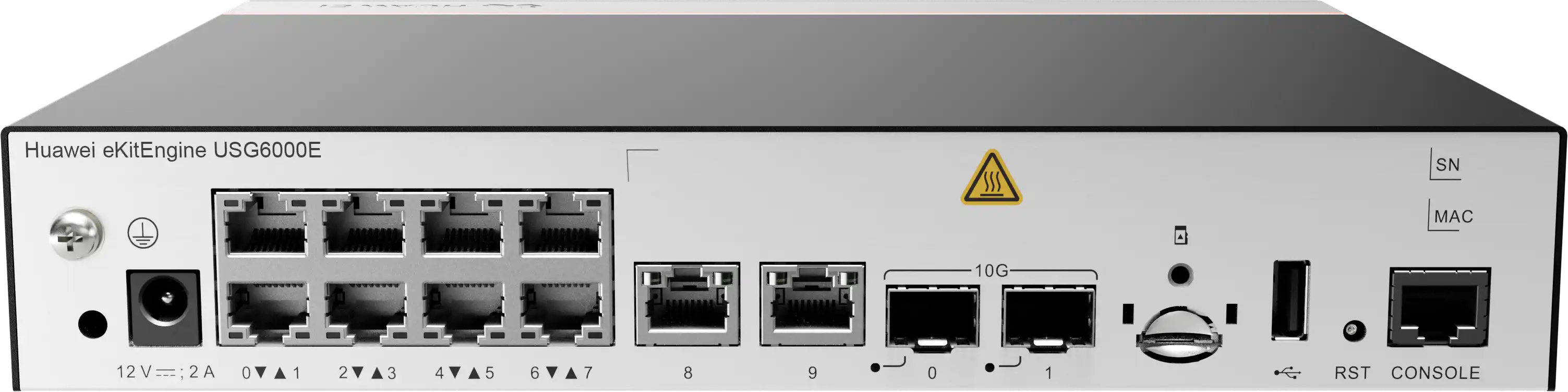Viewport: 1568px width, 392px height.
Task: Click the USB port
Action: 1290,300
